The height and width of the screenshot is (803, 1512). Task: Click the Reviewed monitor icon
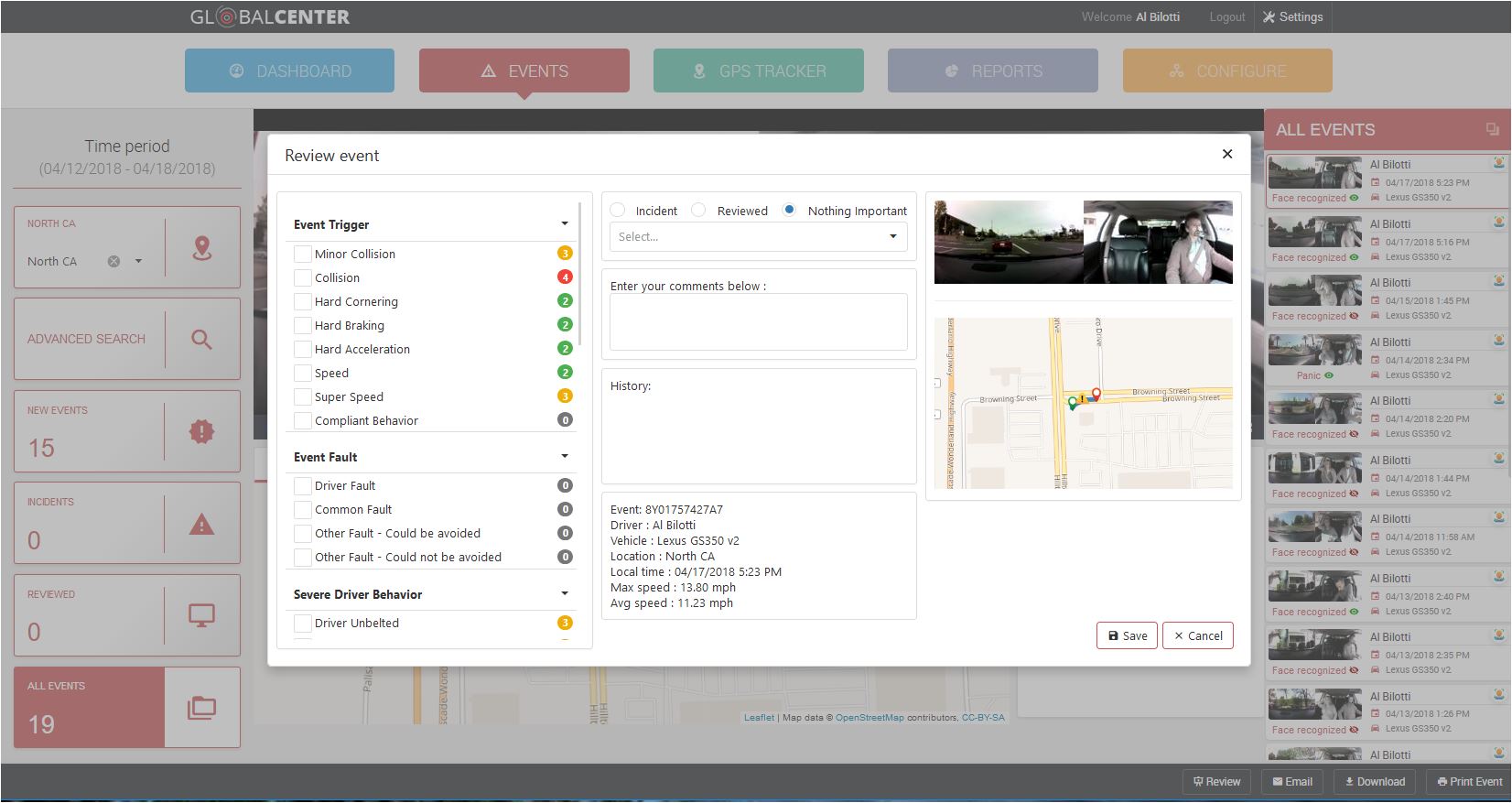click(201, 615)
